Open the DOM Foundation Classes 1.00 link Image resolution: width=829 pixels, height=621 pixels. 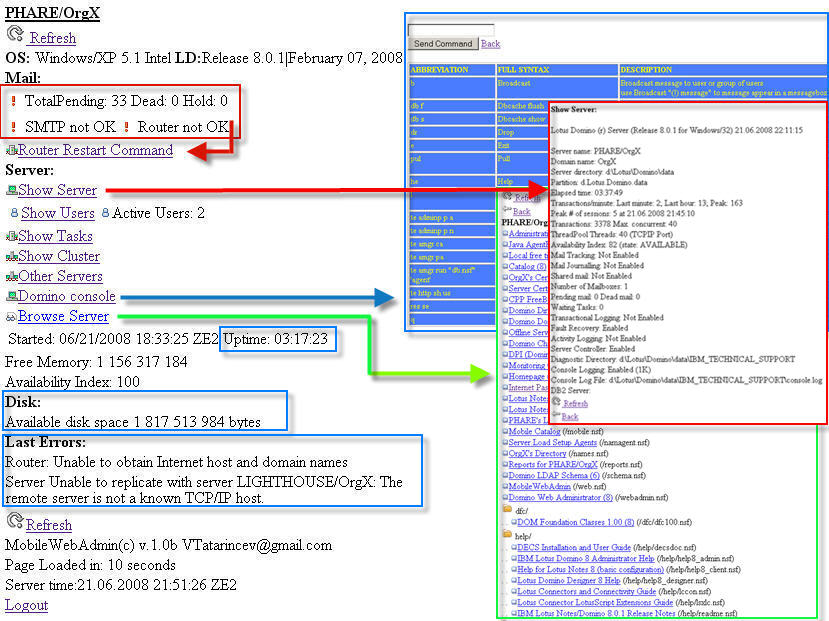(576, 522)
